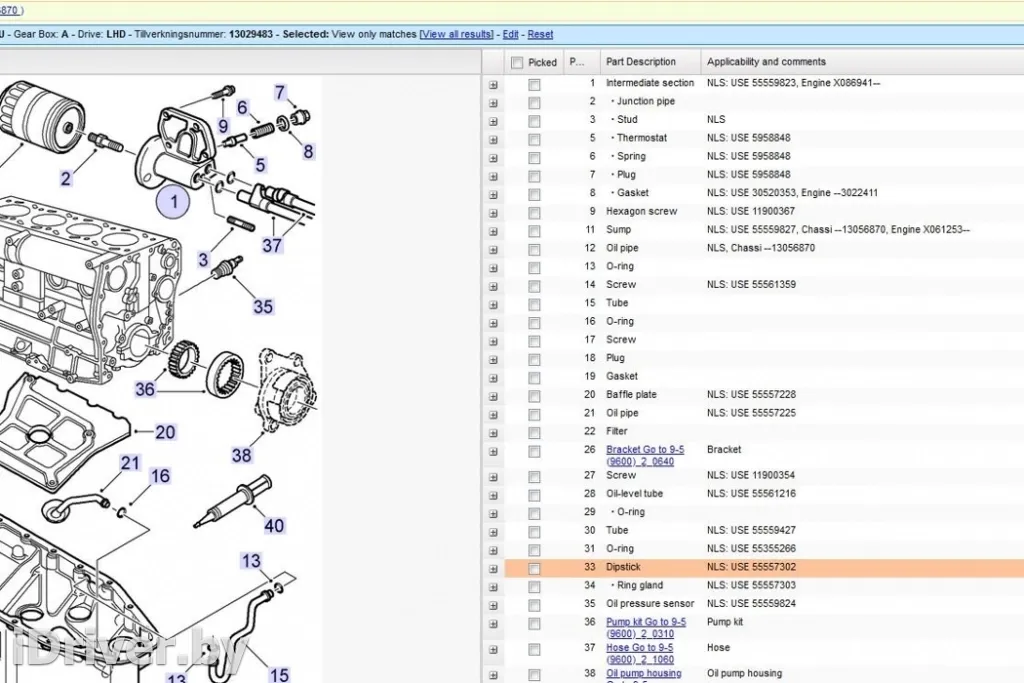Image resolution: width=1024 pixels, height=683 pixels.
Task: Click callout 36 pump kit in diagram
Action: click(x=145, y=388)
